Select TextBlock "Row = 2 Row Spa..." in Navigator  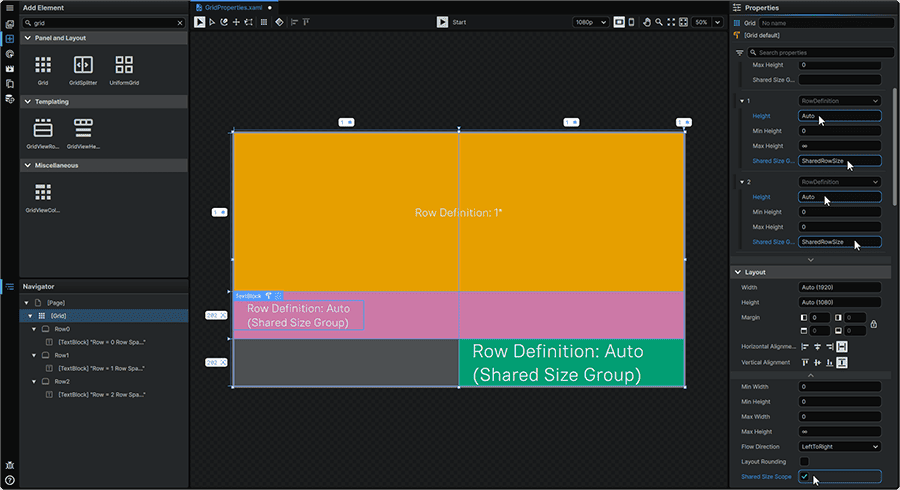point(102,395)
